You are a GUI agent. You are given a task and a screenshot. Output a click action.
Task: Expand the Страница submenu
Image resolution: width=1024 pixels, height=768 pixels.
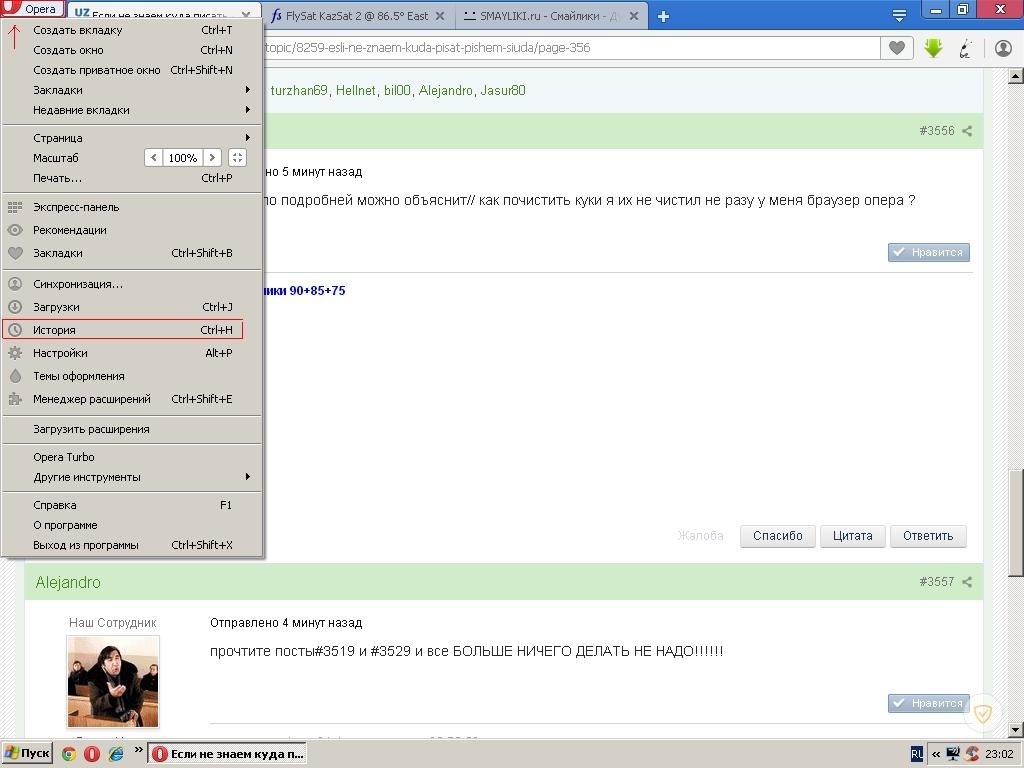(248, 138)
